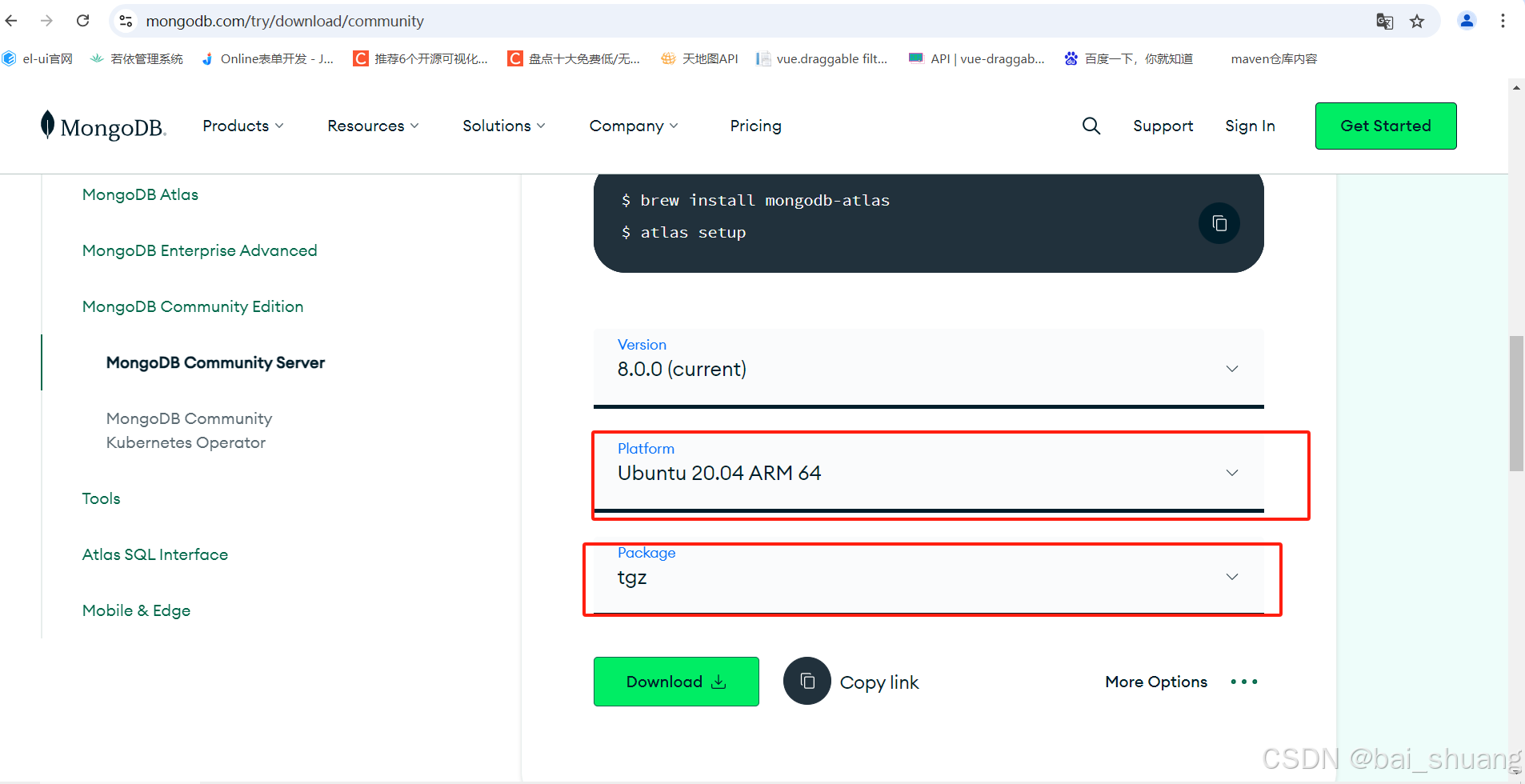The height and width of the screenshot is (784, 1525).
Task: Click More Options text
Action: (1156, 682)
